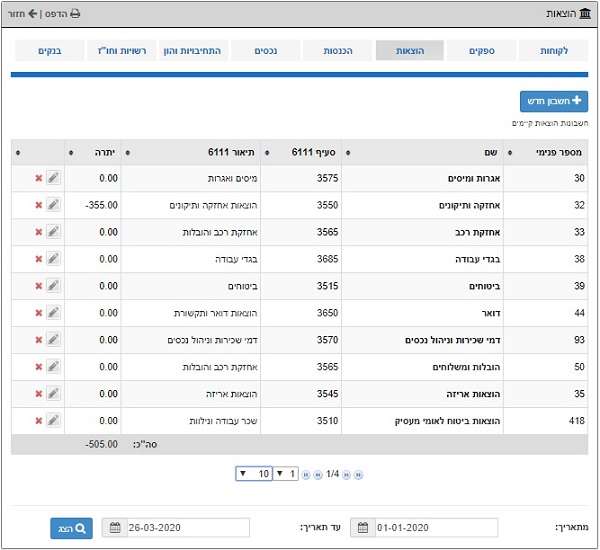Sort by the מספר פנימי column
Screen dimensions: 600x550
(x=546, y=152)
